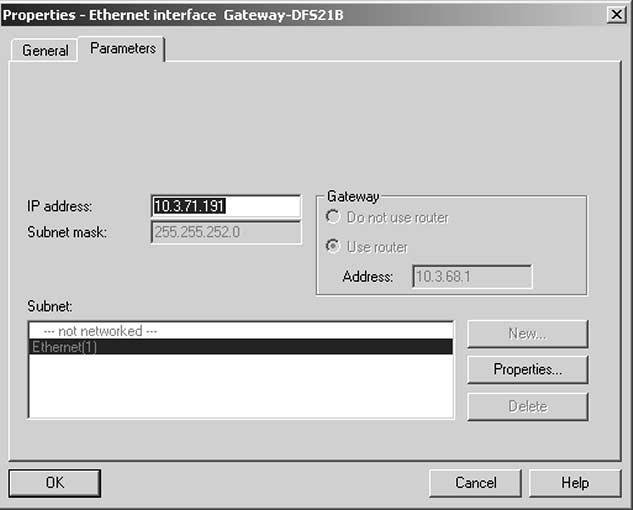This screenshot has height=510, width=633.
Task: Click the Subnet mask field 255.255.252.0
Action: pos(226,232)
